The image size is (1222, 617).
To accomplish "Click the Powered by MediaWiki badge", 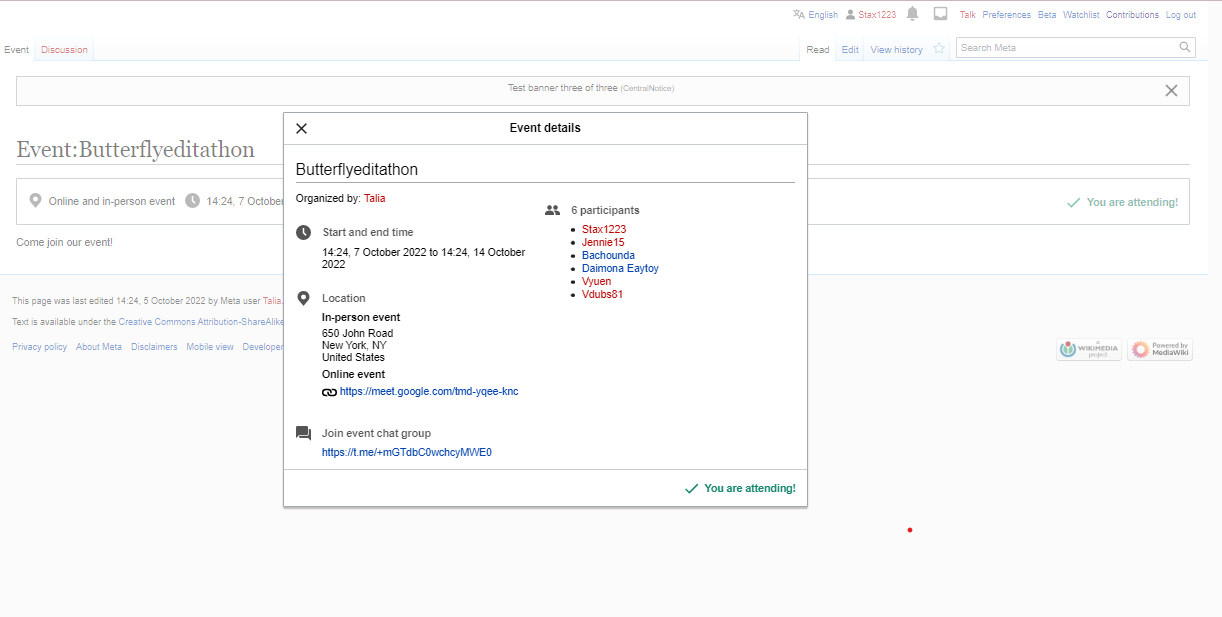I will [x=1160, y=349].
